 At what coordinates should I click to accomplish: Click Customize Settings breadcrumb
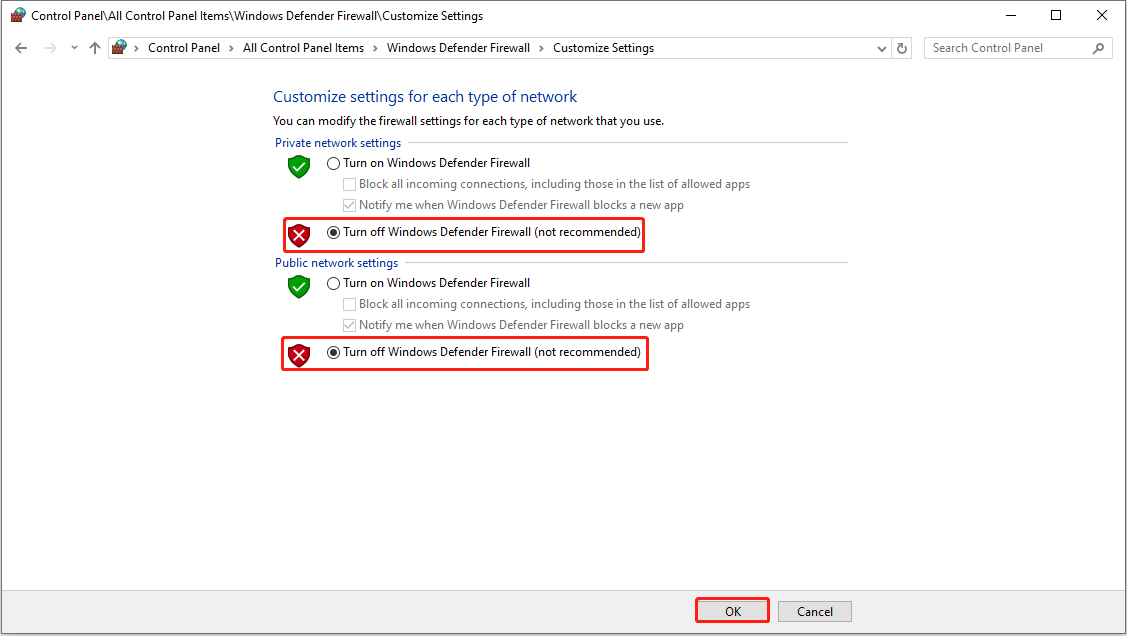point(603,48)
